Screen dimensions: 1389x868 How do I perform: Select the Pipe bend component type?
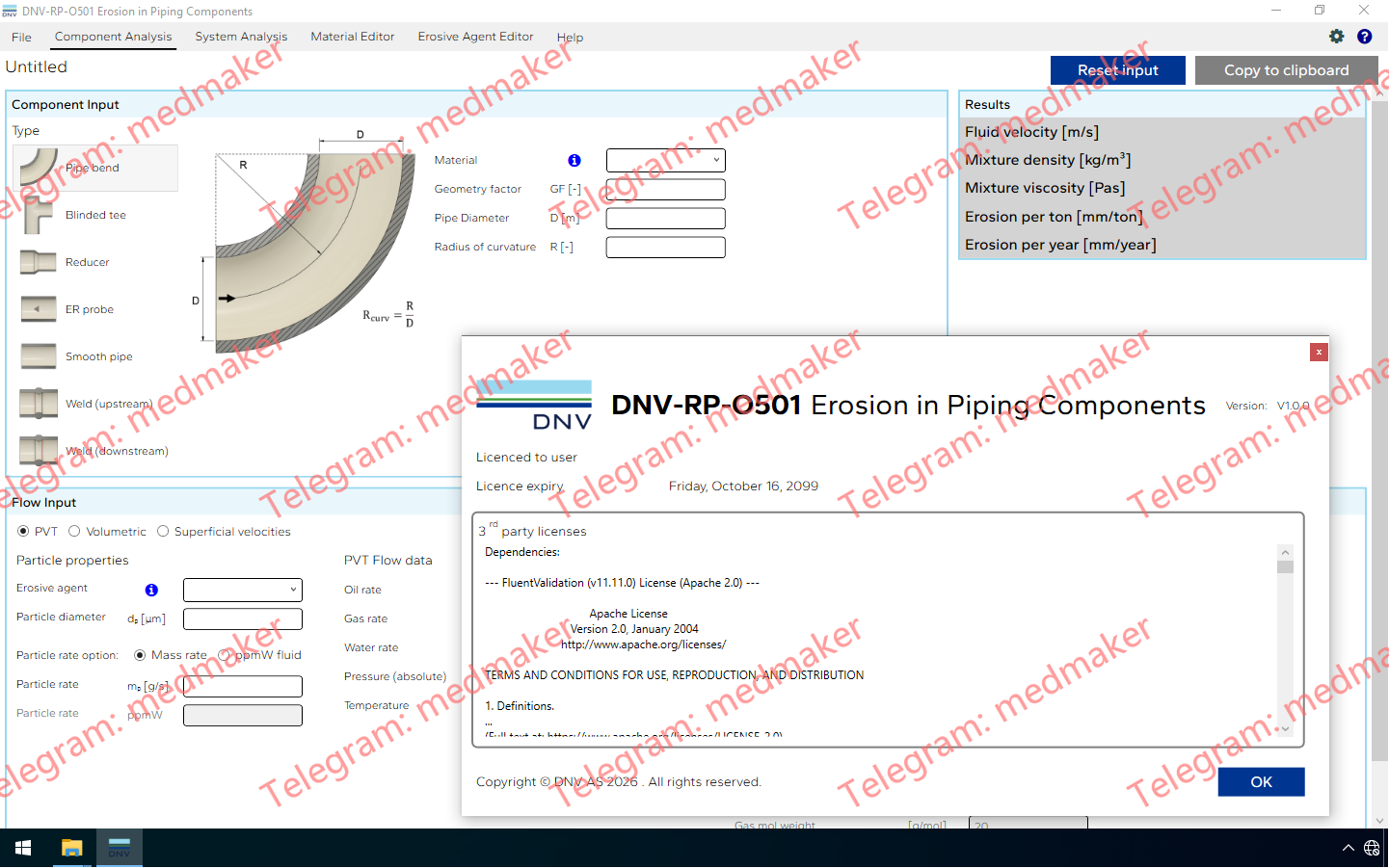(93, 168)
